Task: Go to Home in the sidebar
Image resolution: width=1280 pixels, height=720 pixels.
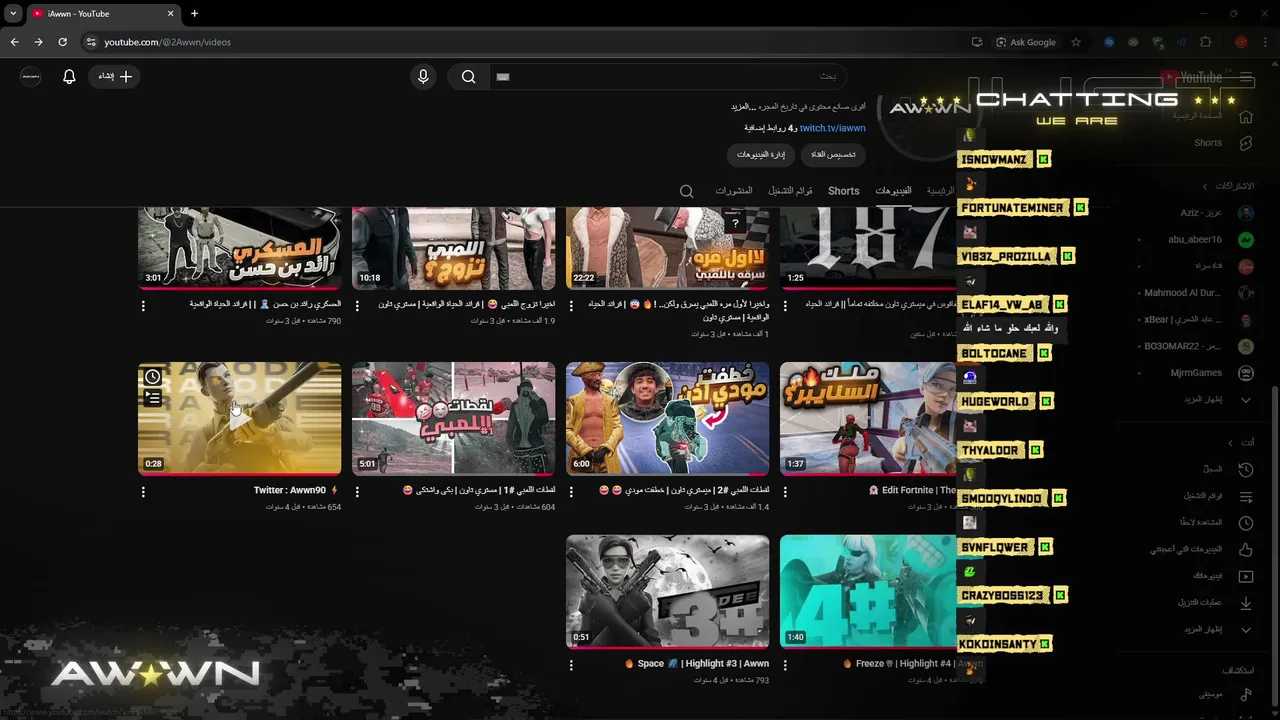Action: tap(1212, 116)
